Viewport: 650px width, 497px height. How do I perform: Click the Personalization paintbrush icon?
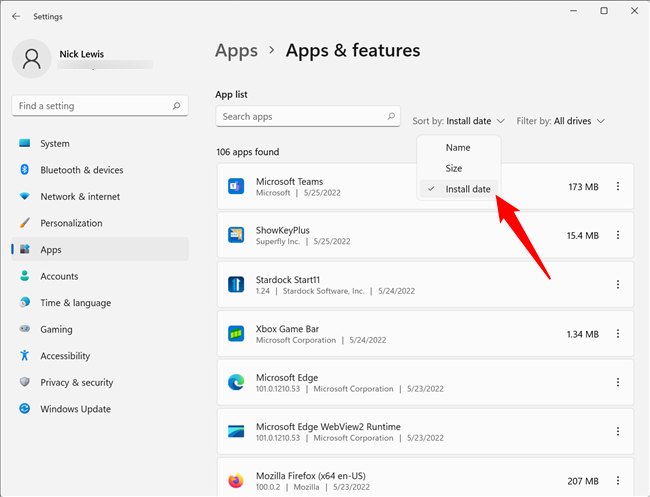[x=24, y=223]
